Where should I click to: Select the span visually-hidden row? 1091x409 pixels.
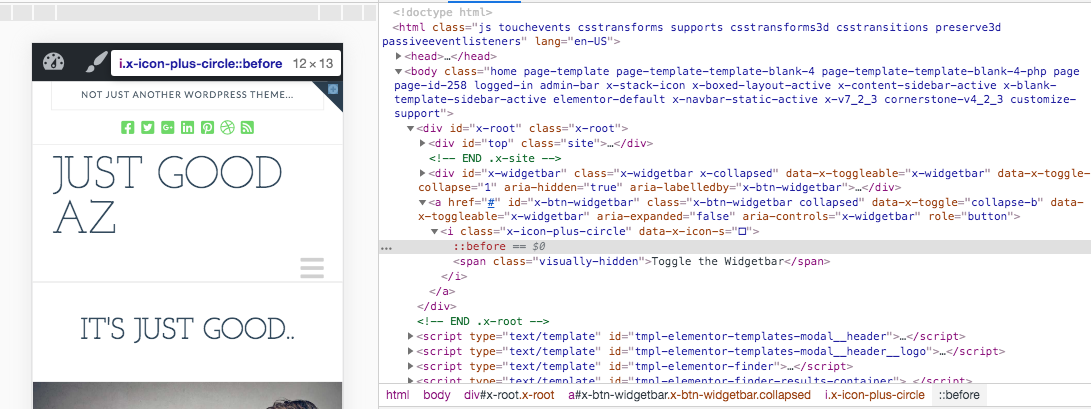click(642, 262)
